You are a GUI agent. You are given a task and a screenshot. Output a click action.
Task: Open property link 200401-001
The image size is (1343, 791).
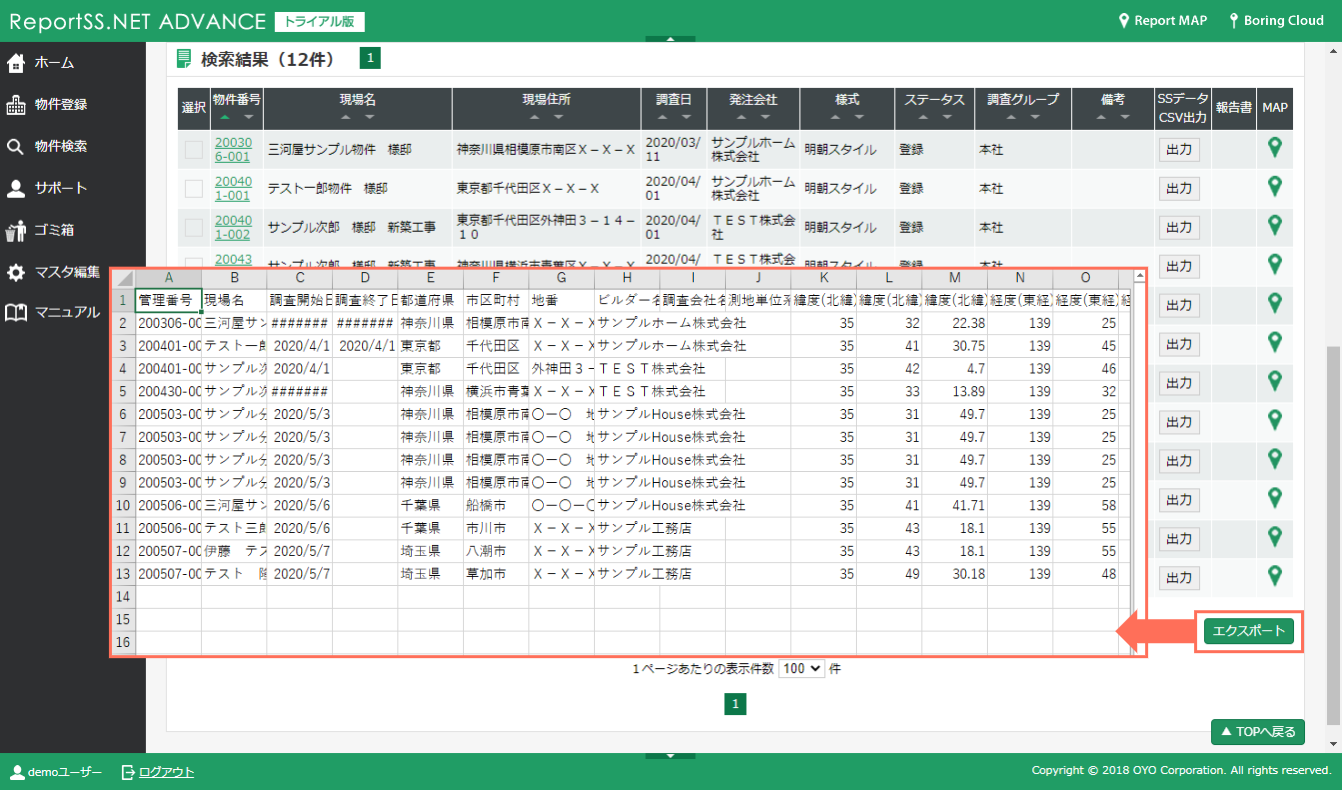pyautogui.click(x=233, y=189)
